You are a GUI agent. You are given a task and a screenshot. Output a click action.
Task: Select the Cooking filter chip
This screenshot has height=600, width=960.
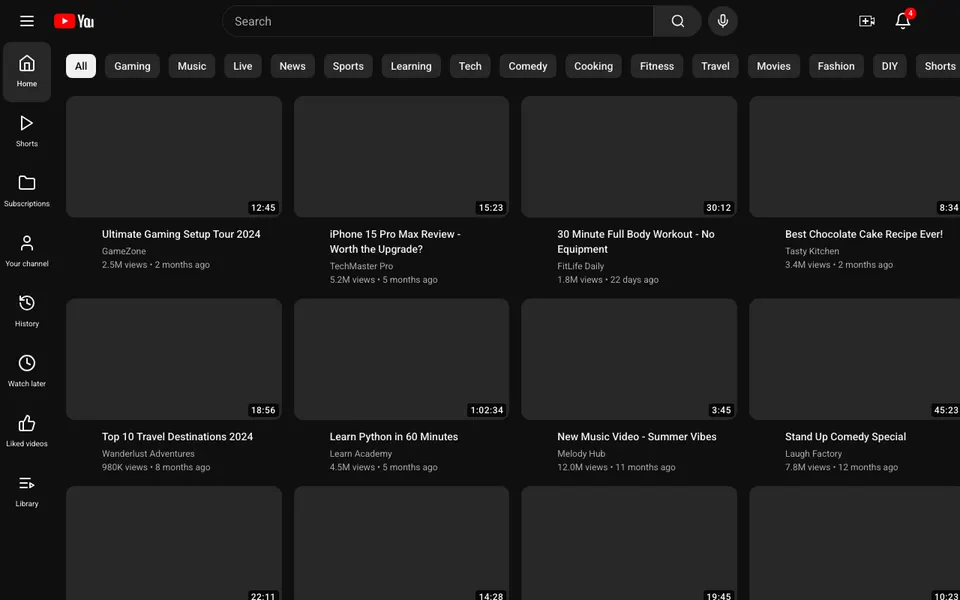593,66
